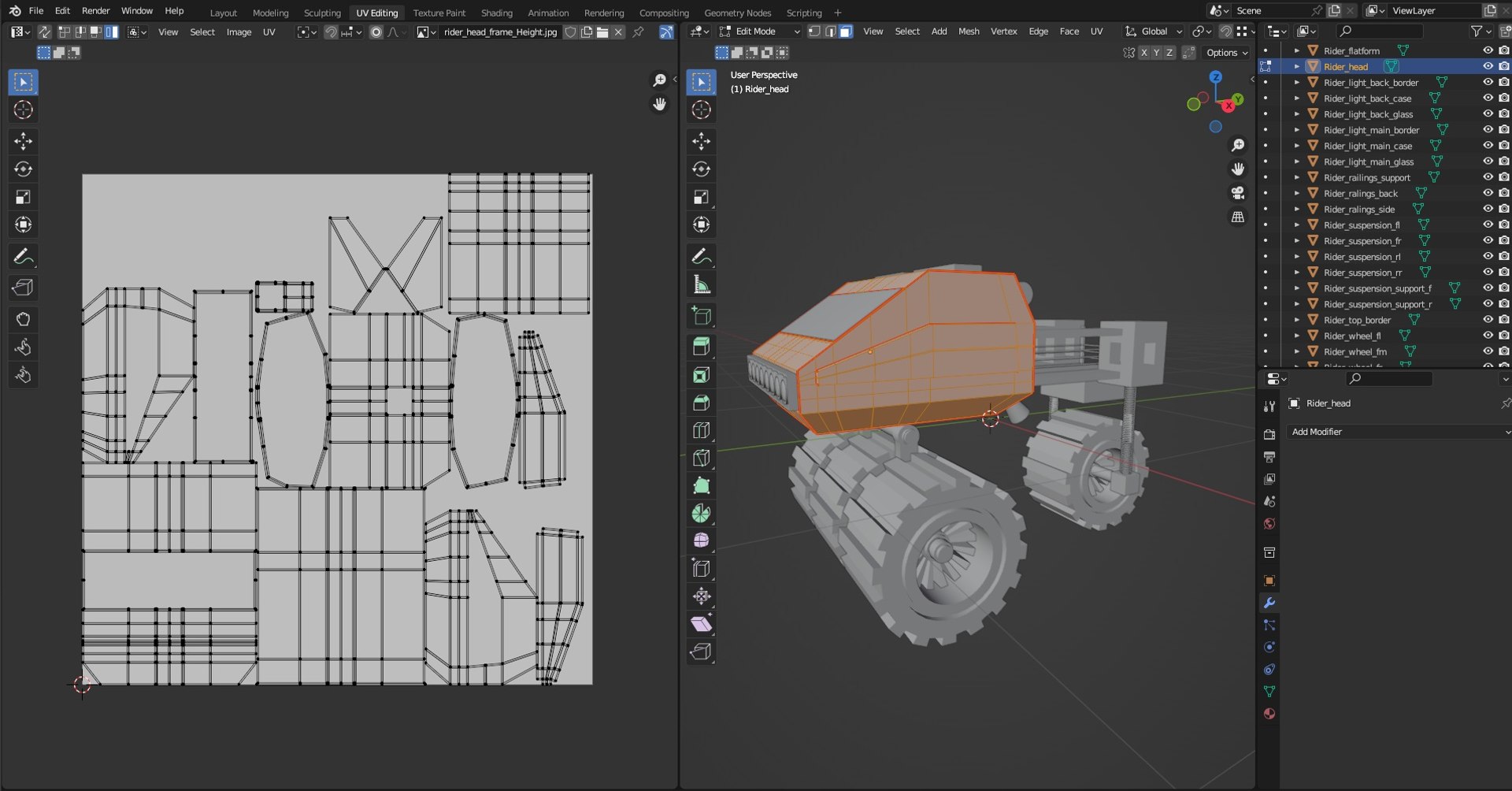
Task: Open the Global transform orientation dropdown
Action: [1154, 32]
